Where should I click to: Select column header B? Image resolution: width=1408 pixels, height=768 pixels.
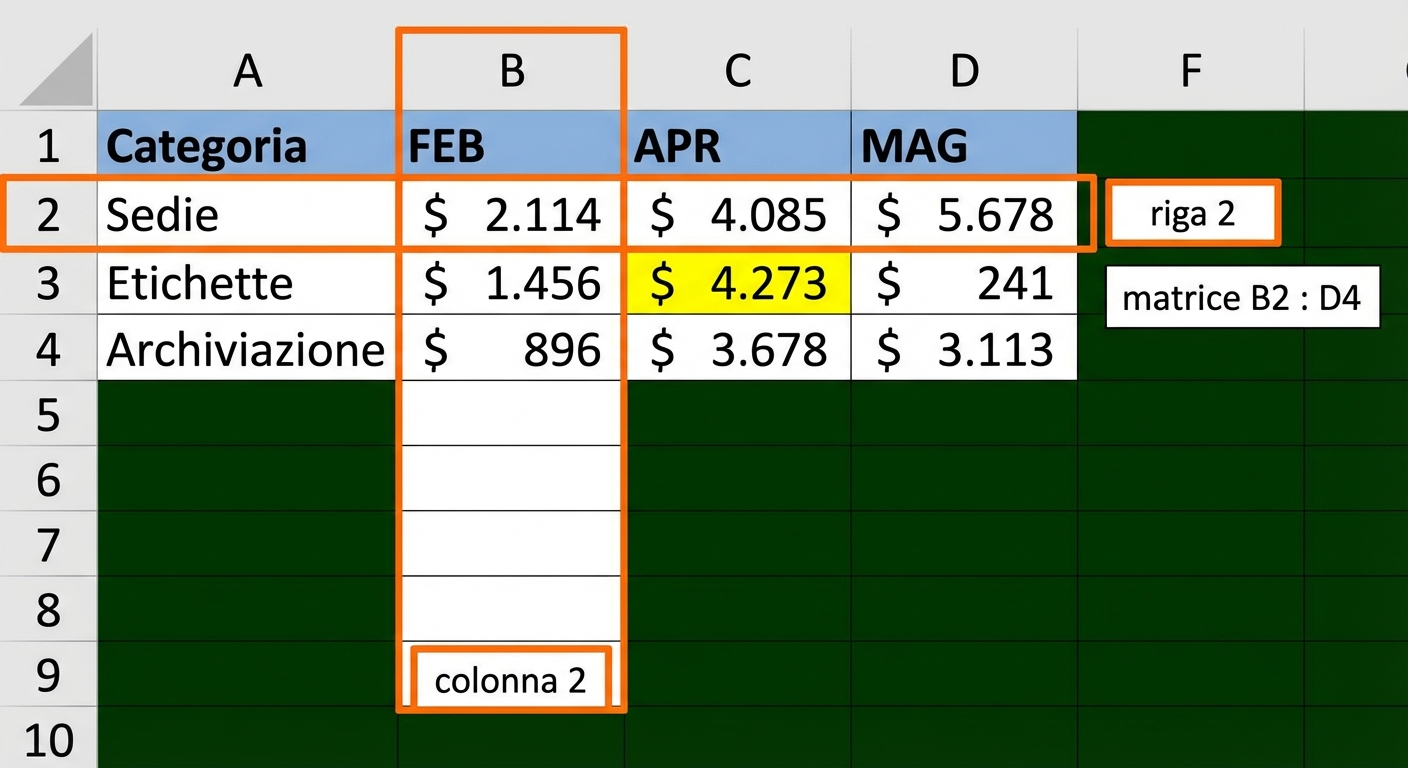point(511,70)
